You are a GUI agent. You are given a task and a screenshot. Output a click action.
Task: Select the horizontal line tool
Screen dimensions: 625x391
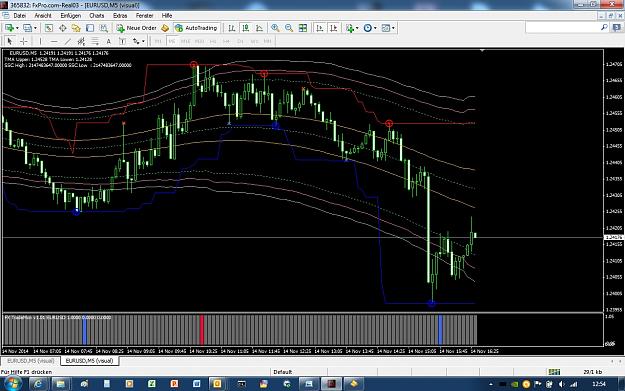tap(54, 41)
